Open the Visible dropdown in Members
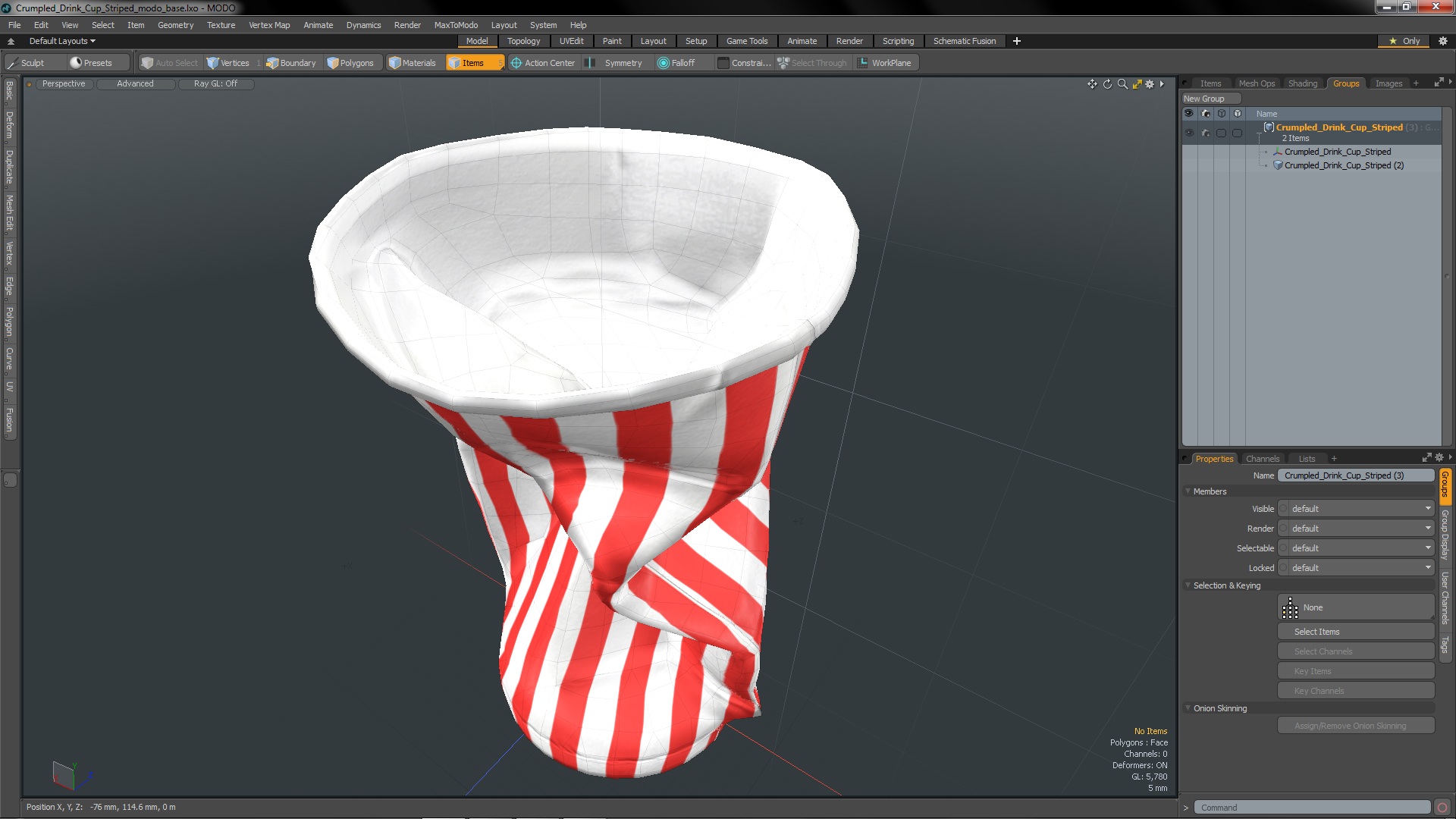1456x819 pixels. coord(1356,509)
